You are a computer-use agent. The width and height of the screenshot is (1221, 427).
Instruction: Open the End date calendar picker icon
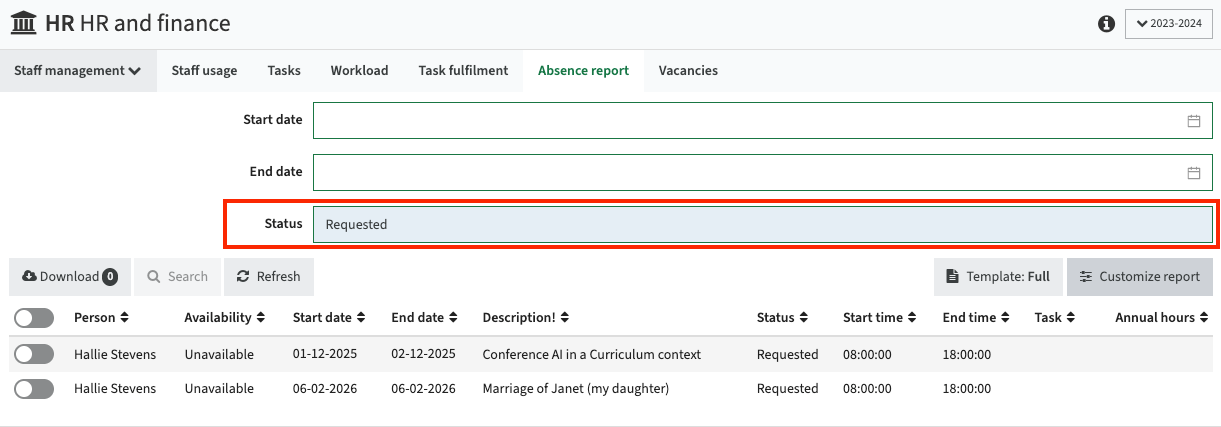(1193, 172)
